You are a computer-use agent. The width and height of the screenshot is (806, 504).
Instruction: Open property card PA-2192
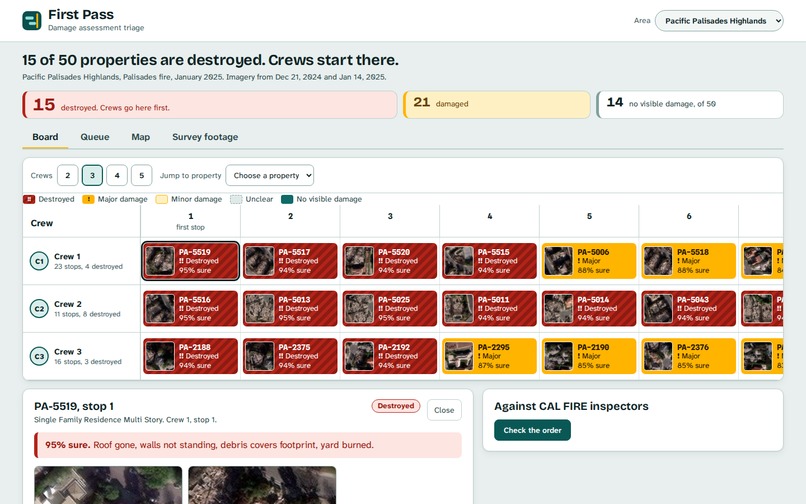(x=390, y=356)
